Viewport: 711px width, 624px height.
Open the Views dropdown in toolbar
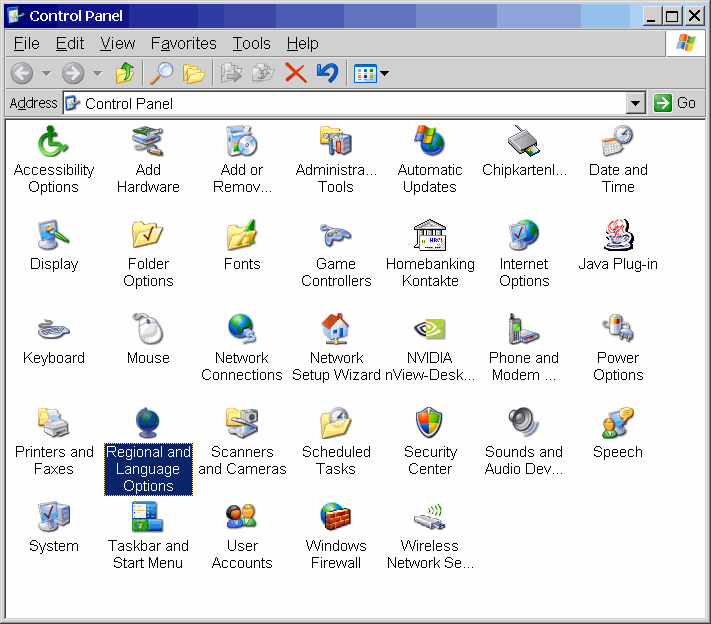click(x=371, y=73)
